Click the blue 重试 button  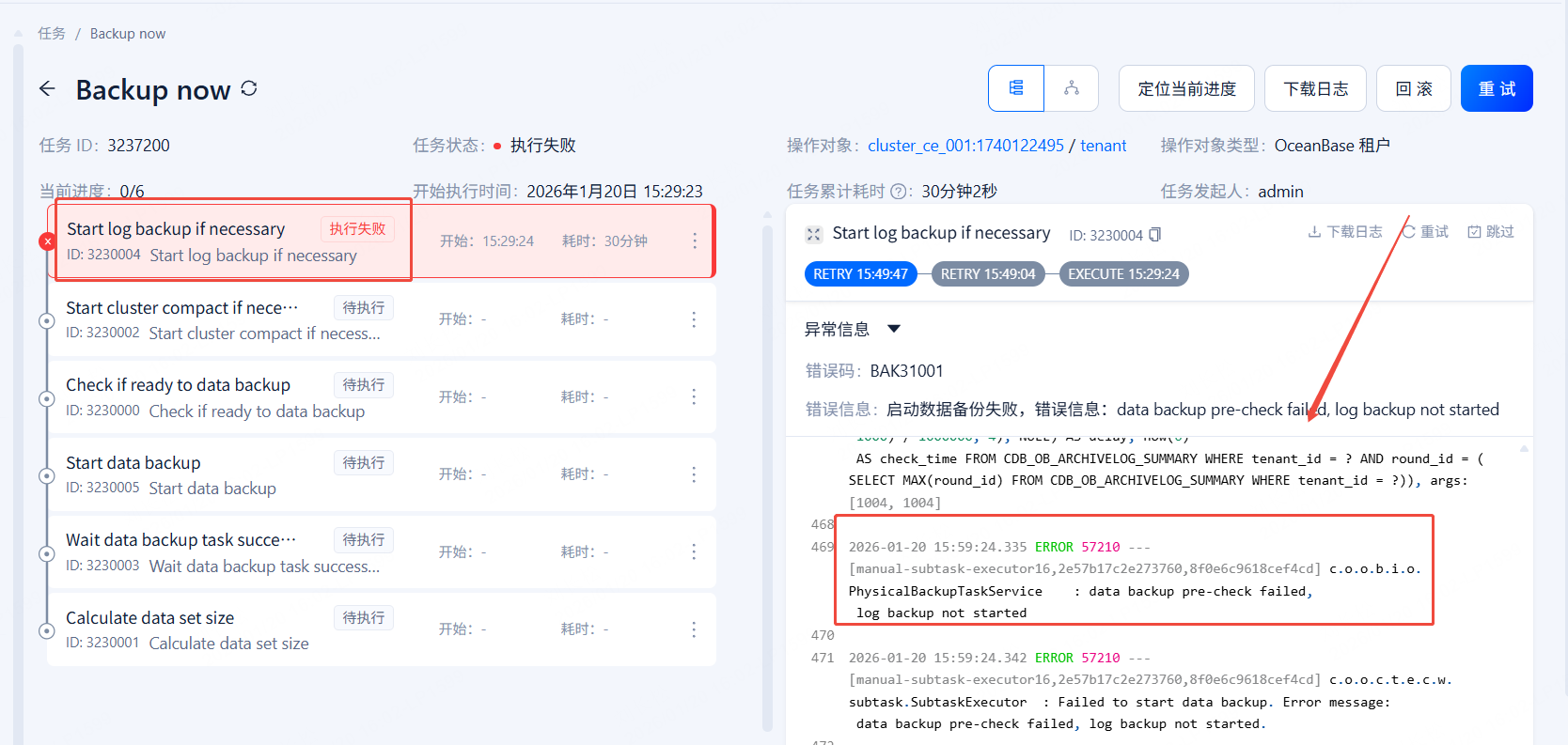pyautogui.click(x=1497, y=88)
